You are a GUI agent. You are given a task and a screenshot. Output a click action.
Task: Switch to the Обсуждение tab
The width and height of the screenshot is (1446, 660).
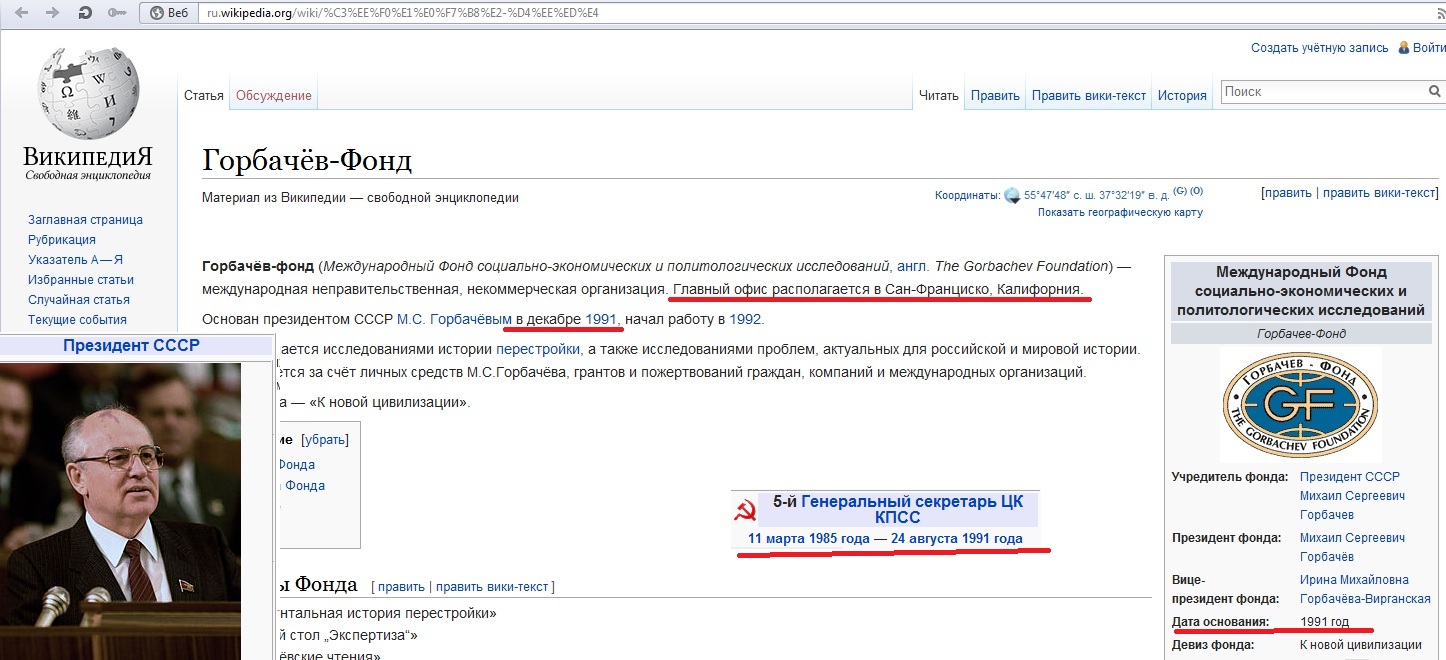tap(274, 96)
